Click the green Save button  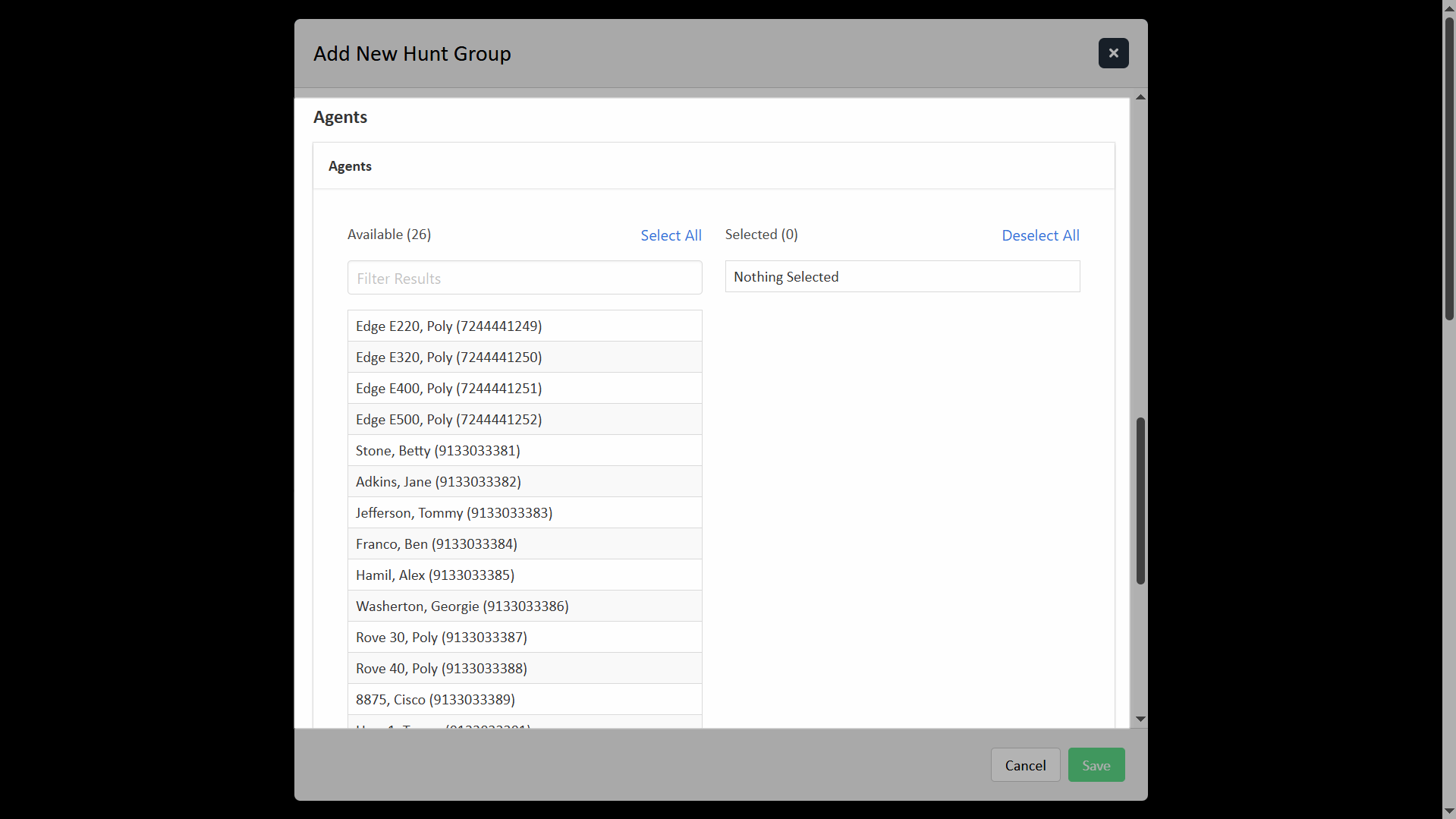(x=1096, y=765)
